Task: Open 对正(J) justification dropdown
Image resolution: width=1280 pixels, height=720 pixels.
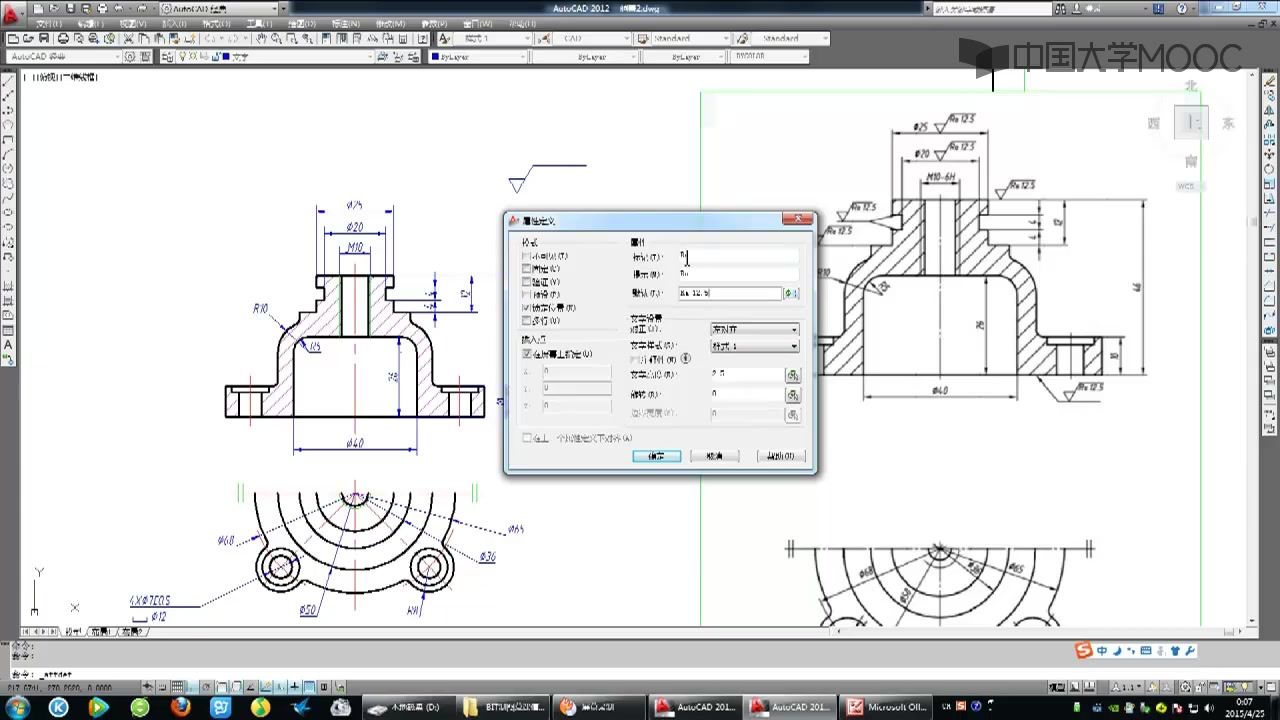Action: click(755, 329)
